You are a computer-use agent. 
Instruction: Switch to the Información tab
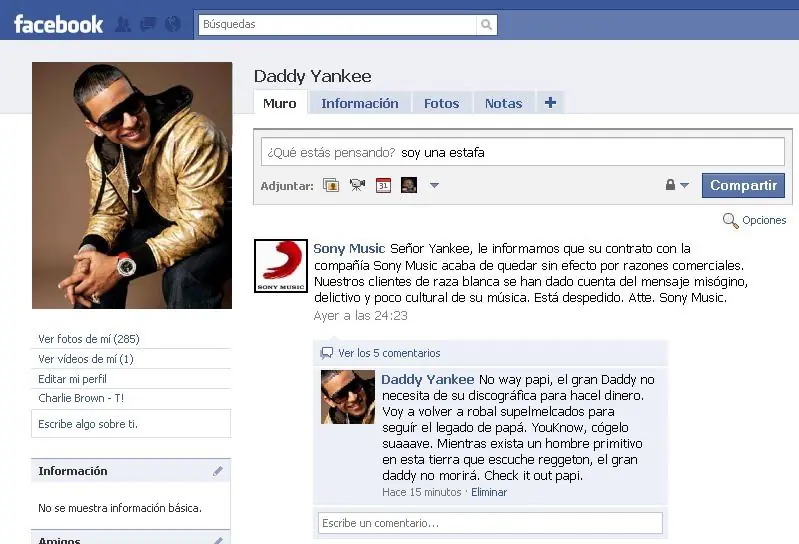tap(360, 103)
